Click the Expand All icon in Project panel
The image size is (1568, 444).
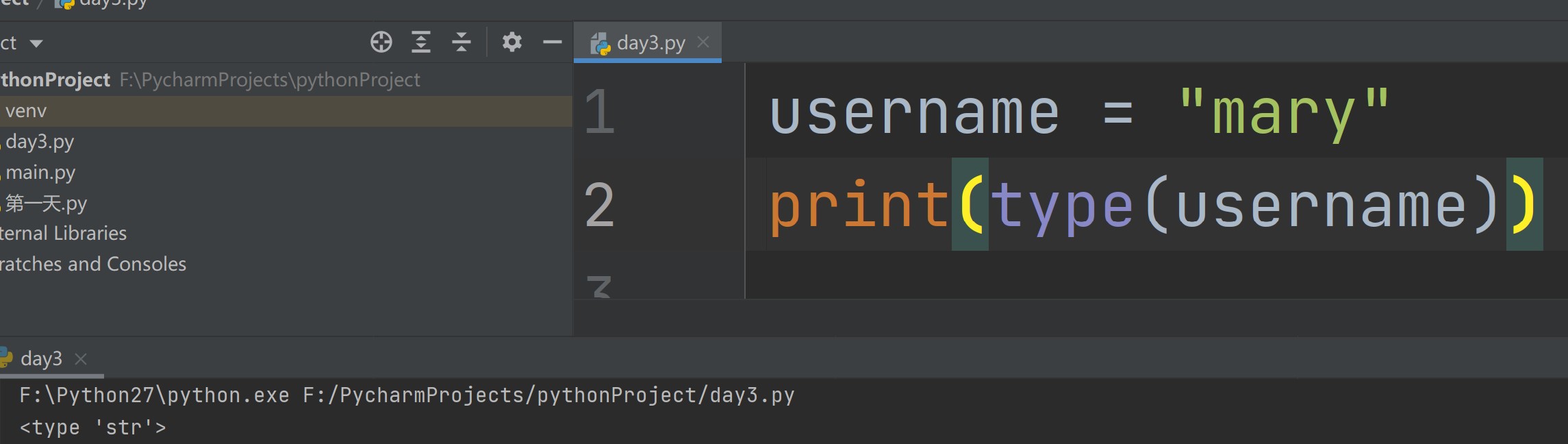click(420, 42)
